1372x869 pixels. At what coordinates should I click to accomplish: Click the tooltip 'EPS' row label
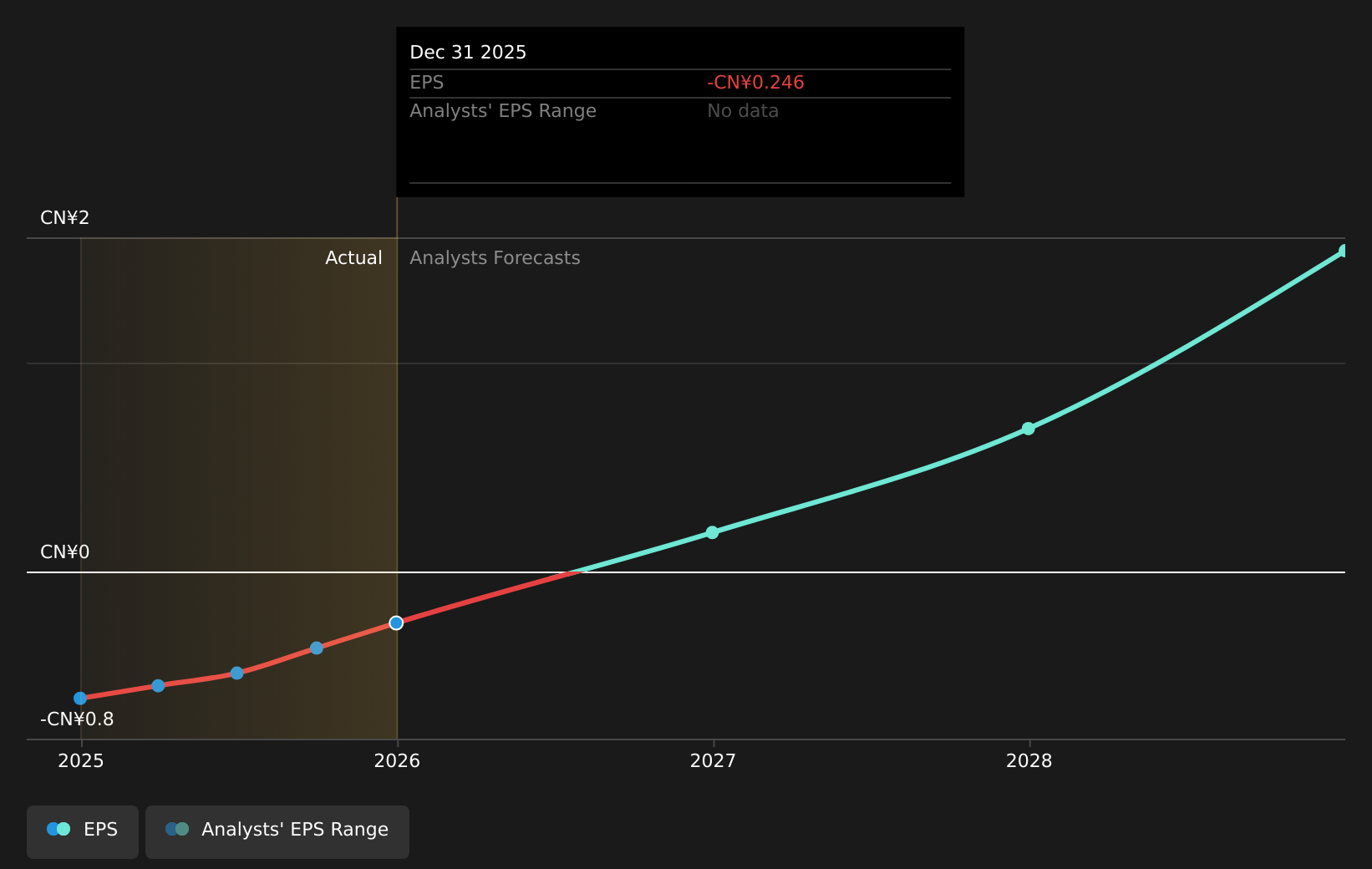[x=426, y=83]
